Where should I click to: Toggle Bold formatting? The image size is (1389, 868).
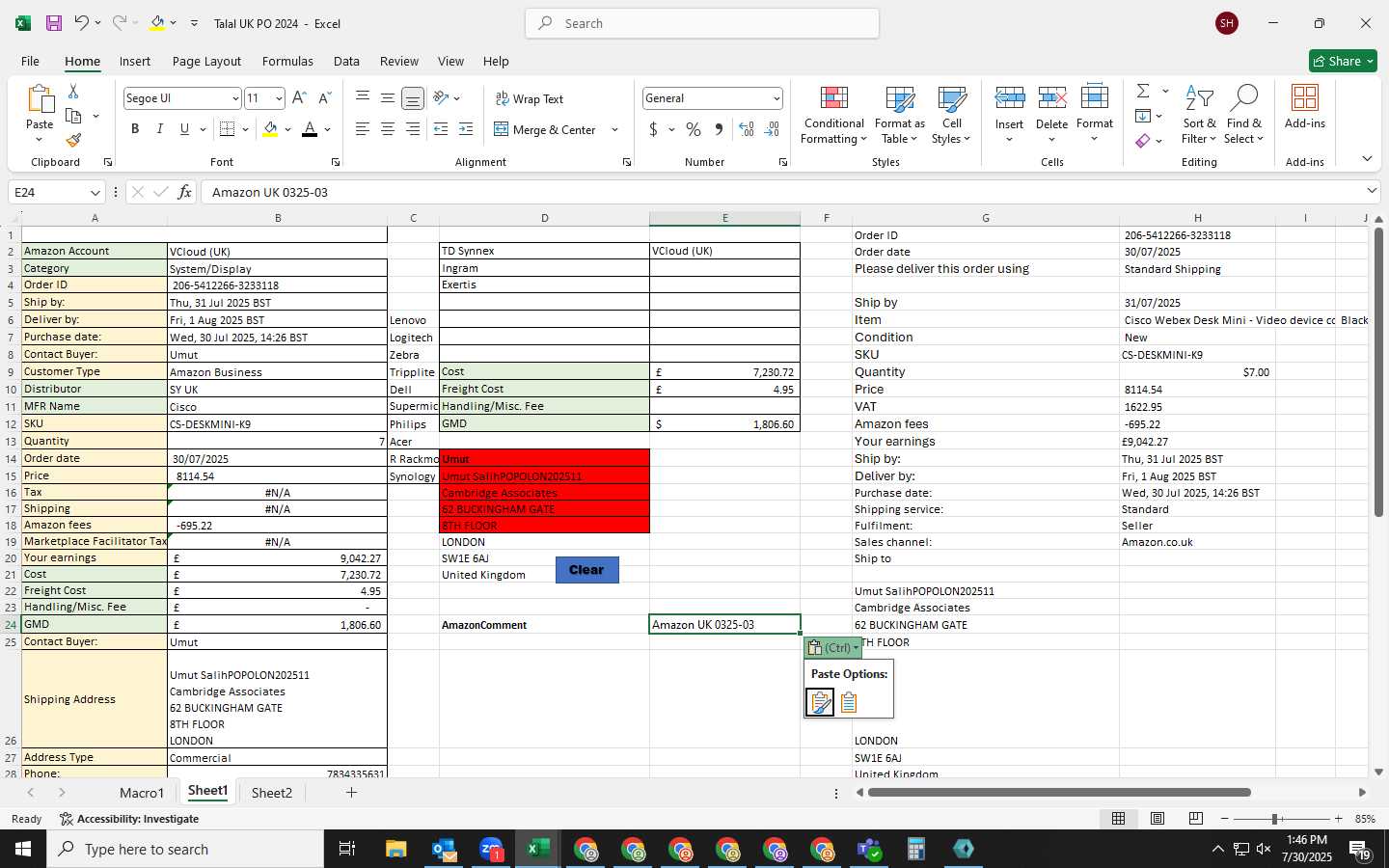coord(135,129)
